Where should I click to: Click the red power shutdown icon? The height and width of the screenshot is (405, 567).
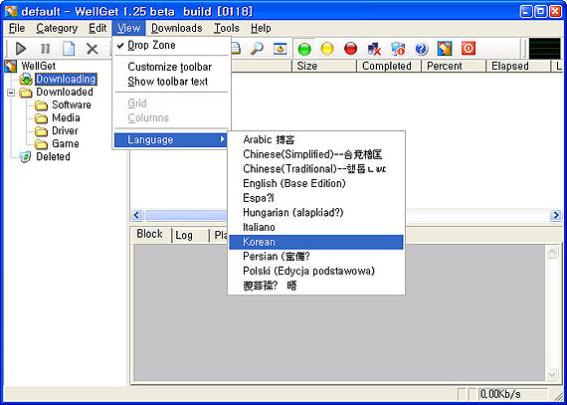click(468, 49)
